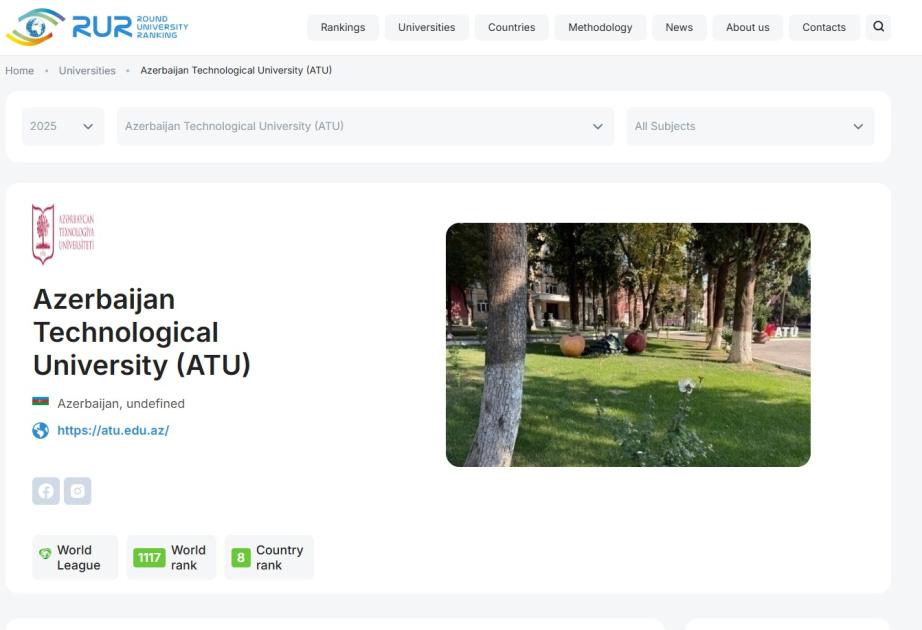Image resolution: width=922 pixels, height=630 pixels.
Task: Click the campus photo thumbnail
Action: click(628, 345)
